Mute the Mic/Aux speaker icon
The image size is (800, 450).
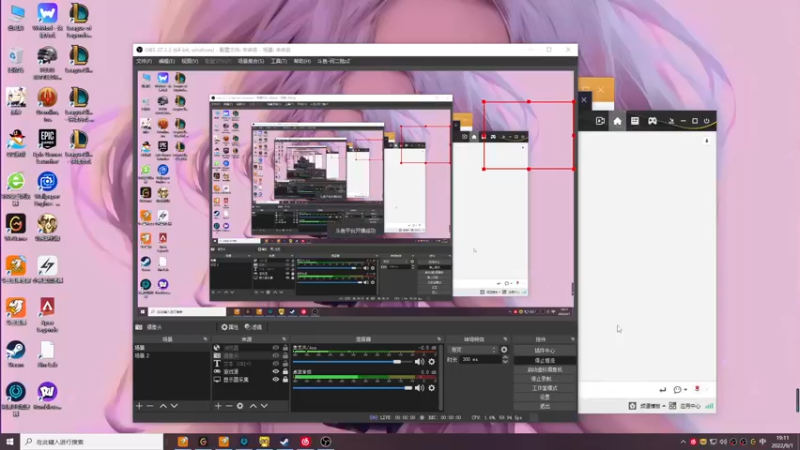pos(419,362)
